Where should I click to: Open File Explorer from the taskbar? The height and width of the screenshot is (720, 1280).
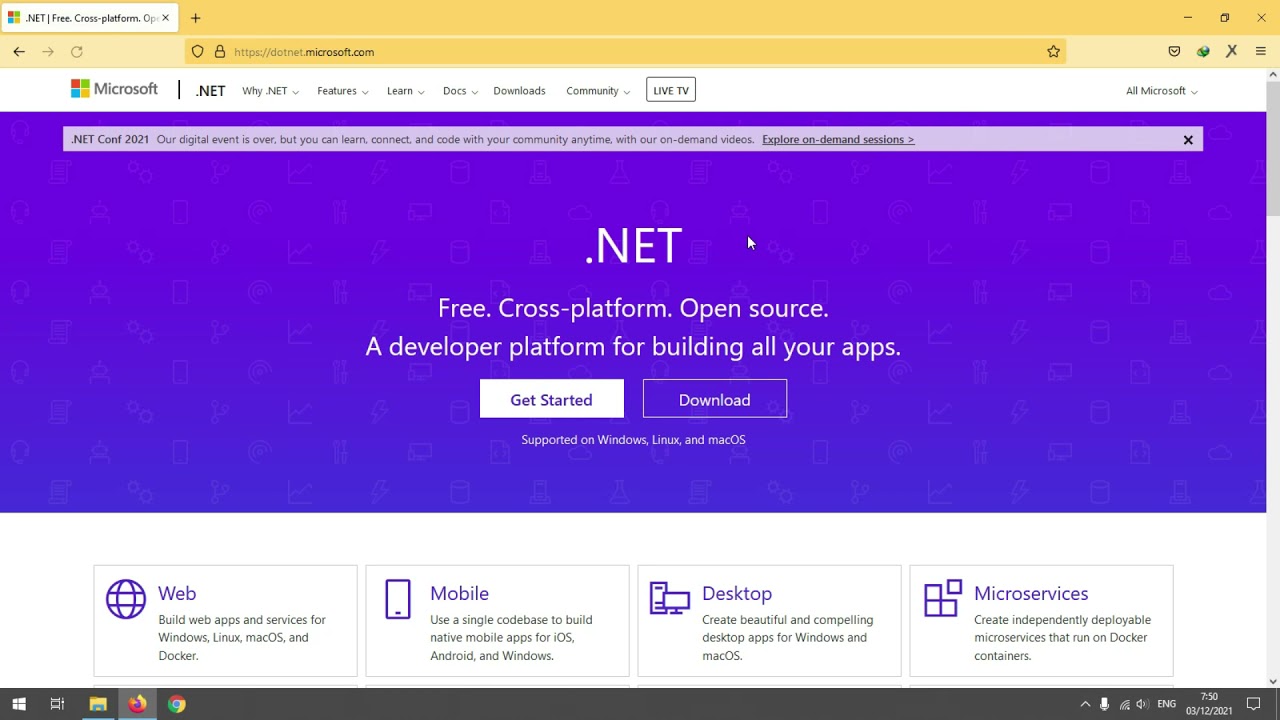98,704
